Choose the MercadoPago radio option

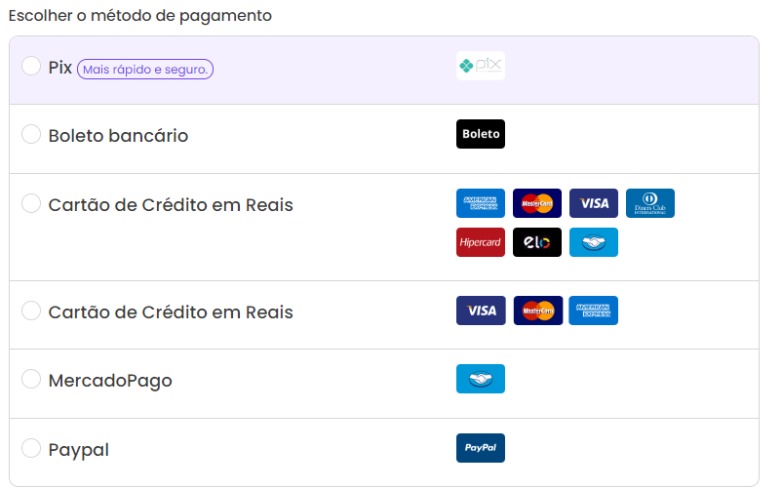coord(31,379)
